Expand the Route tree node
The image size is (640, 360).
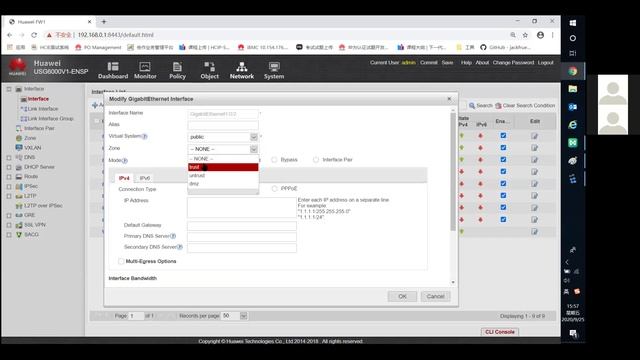[9, 177]
